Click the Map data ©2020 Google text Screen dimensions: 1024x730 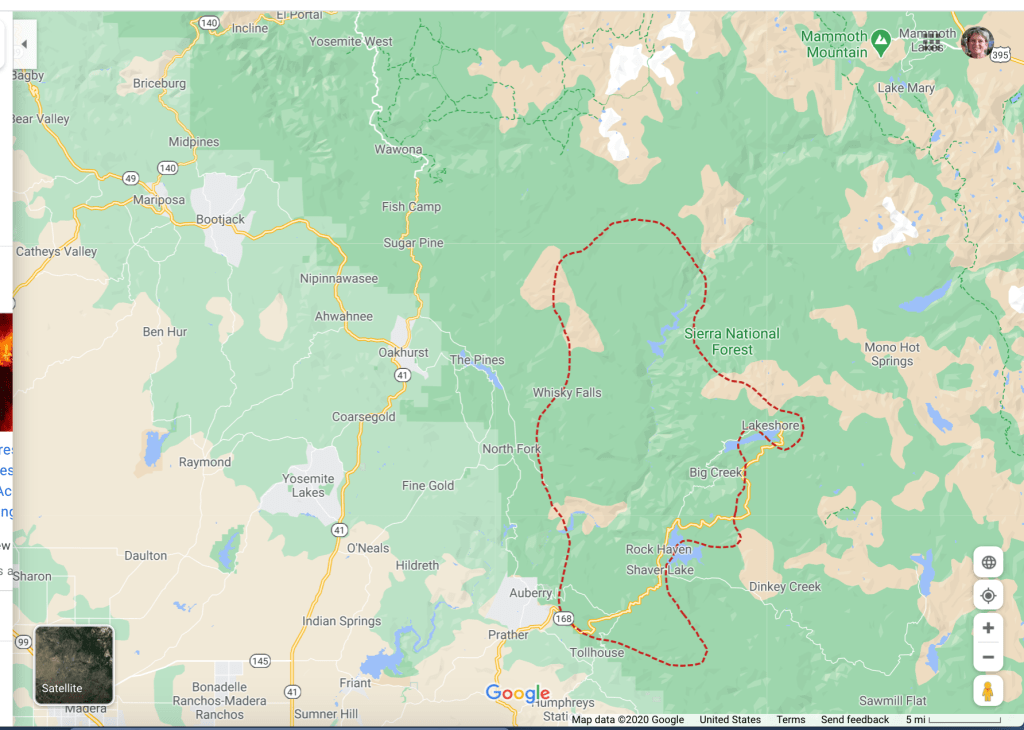pos(627,720)
